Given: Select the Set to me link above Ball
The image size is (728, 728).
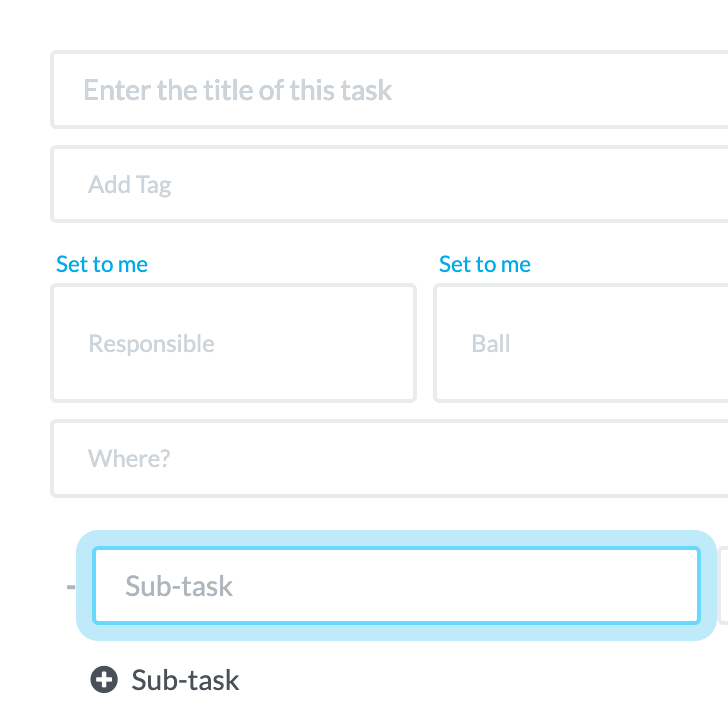Looking at the screenshot, I should [x=485, y=264].
